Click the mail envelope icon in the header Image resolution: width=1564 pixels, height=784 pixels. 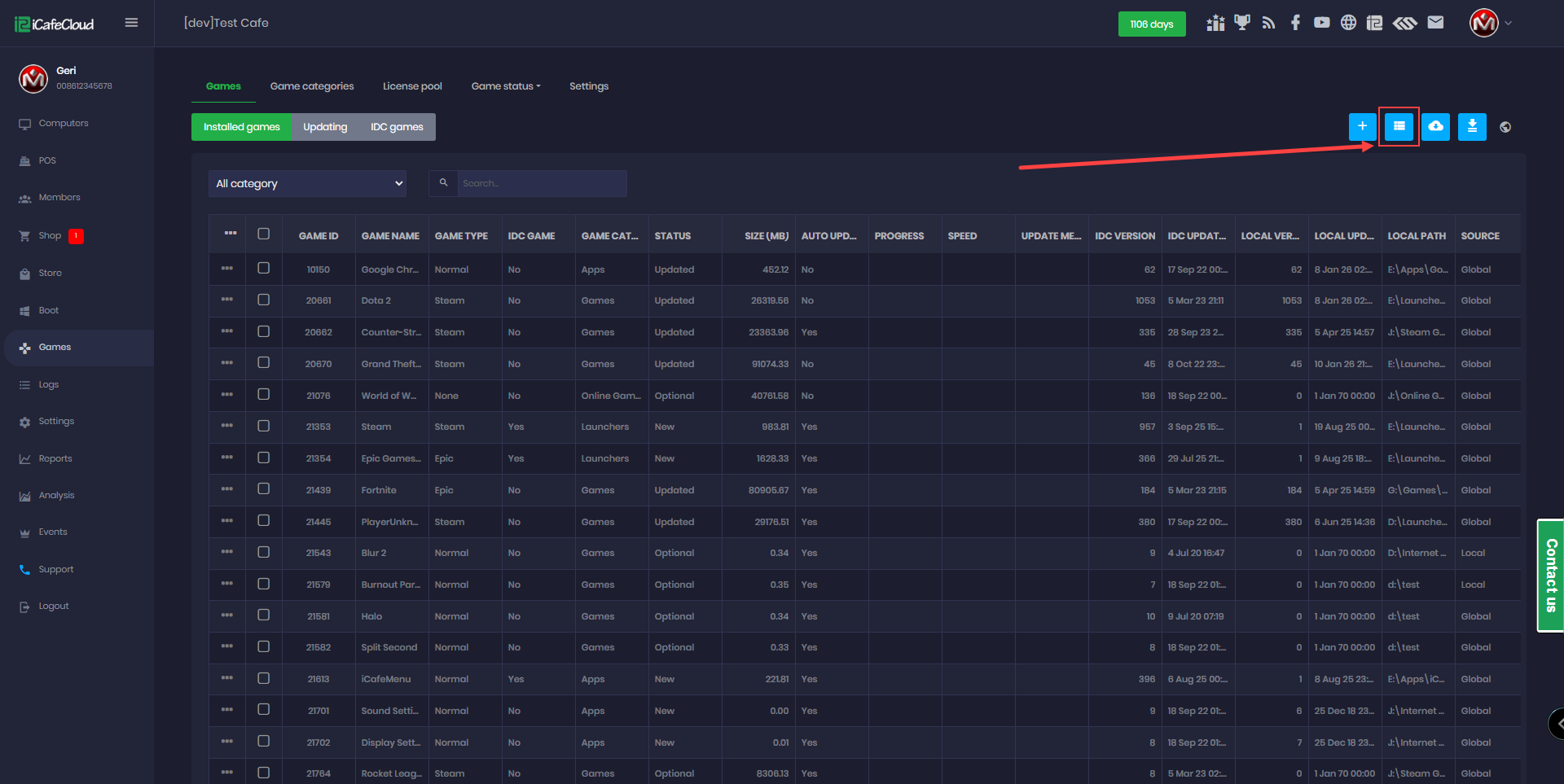click(1435, 23)
